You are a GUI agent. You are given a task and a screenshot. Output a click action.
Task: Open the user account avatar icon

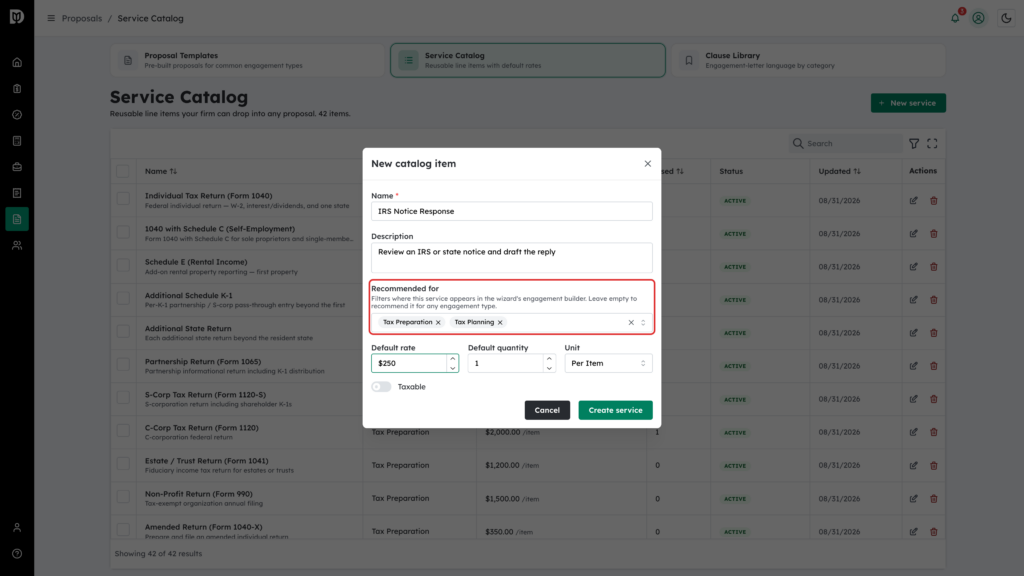coord(978,18)
